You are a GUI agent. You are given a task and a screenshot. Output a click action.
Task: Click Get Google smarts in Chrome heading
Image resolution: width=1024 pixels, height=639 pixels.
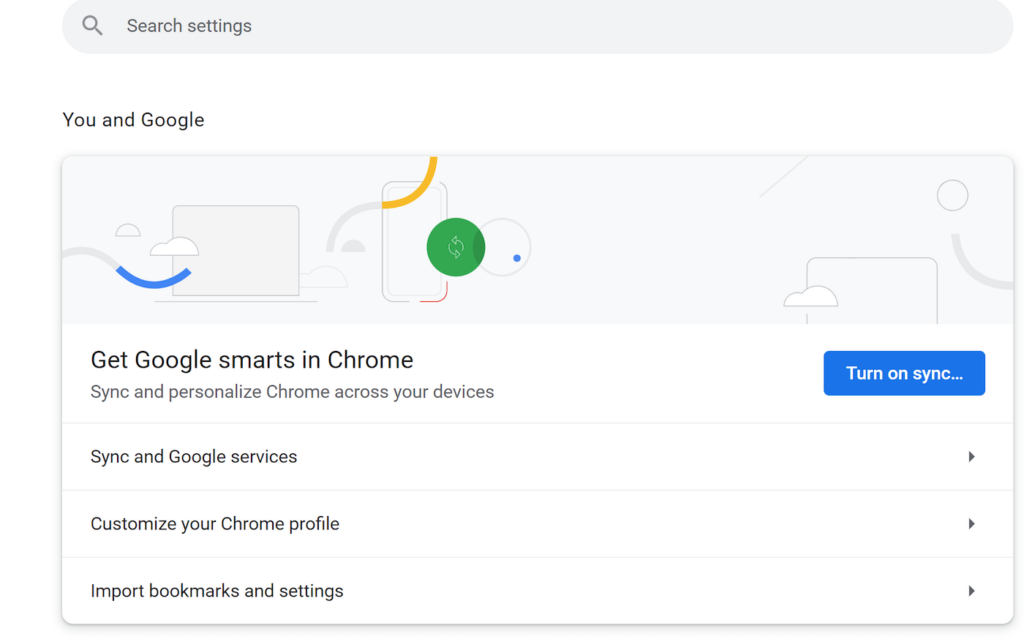[x=252, y=359]
